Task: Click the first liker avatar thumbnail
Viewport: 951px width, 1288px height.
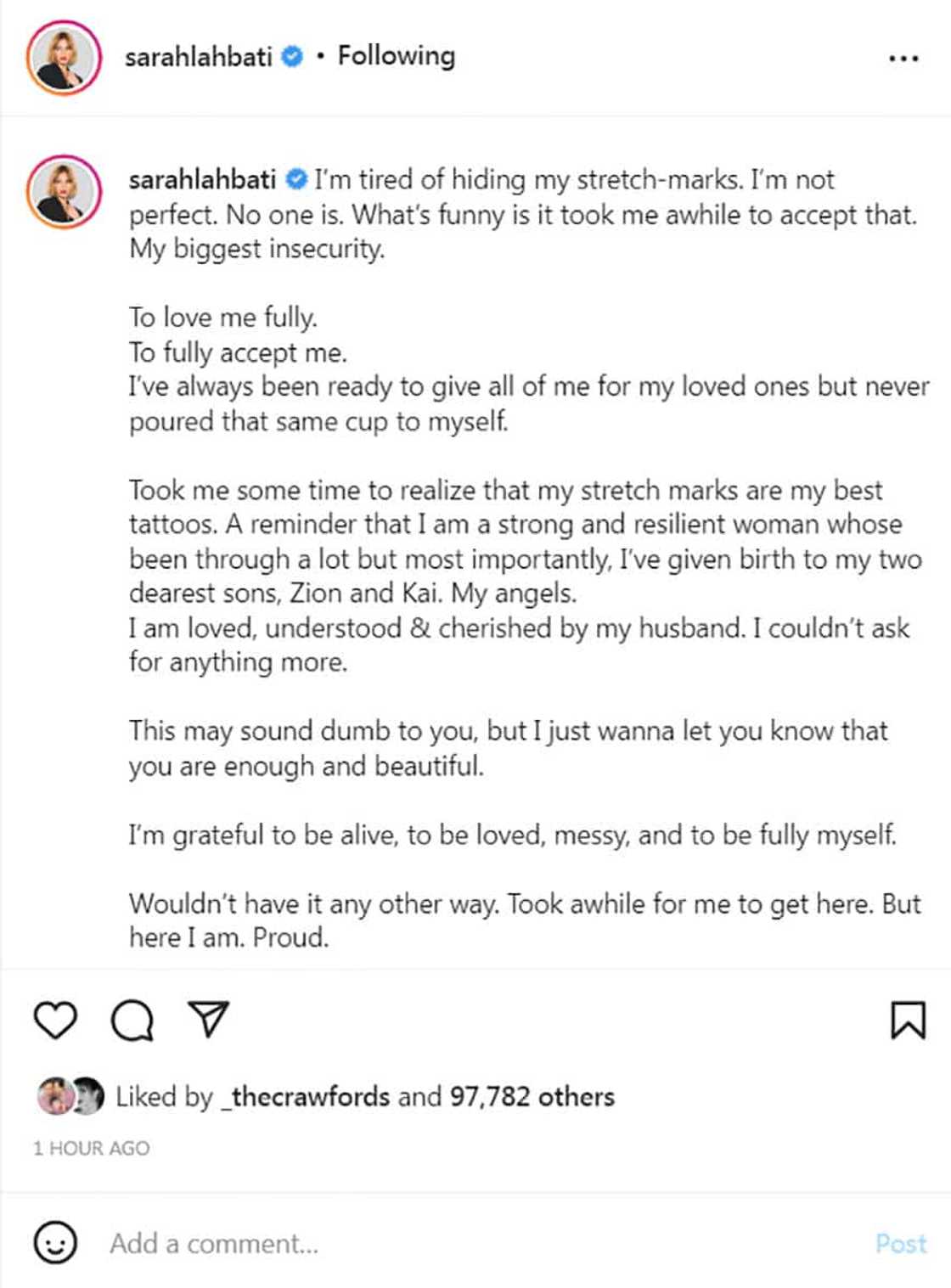Action: 53,1096
